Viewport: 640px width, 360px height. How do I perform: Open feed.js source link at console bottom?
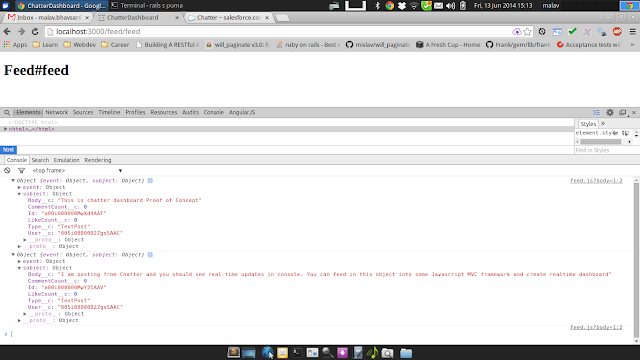click(x=596, y=327)
